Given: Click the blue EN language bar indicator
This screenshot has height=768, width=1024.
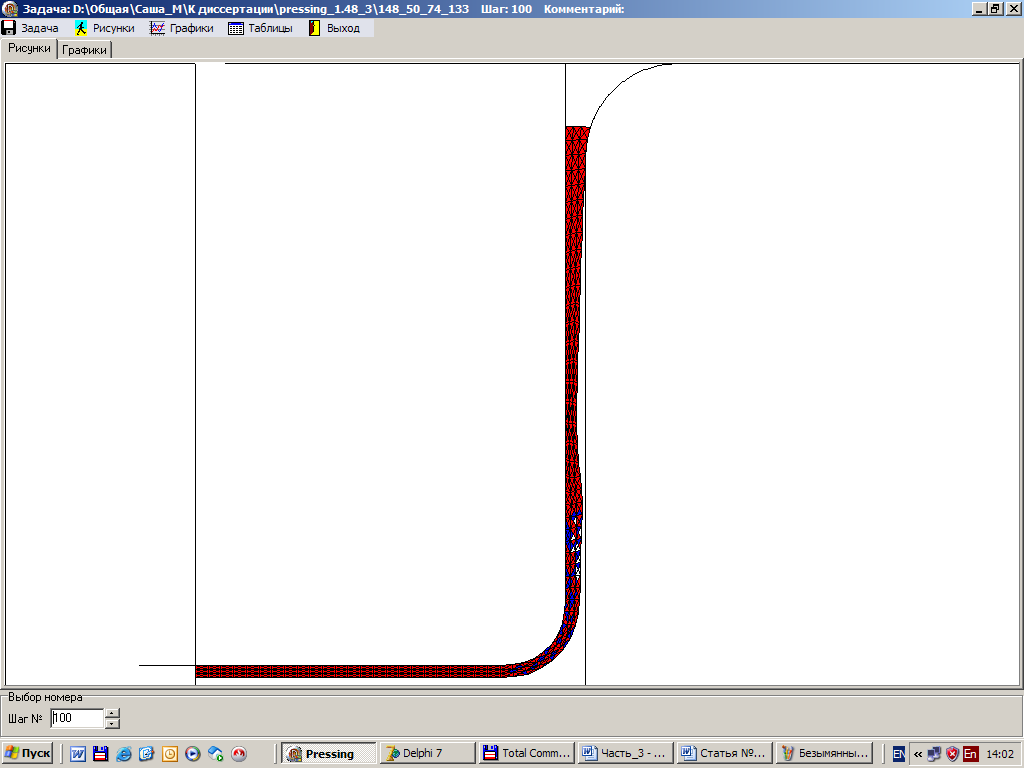Looking at the screenshot, I should 899,754.
